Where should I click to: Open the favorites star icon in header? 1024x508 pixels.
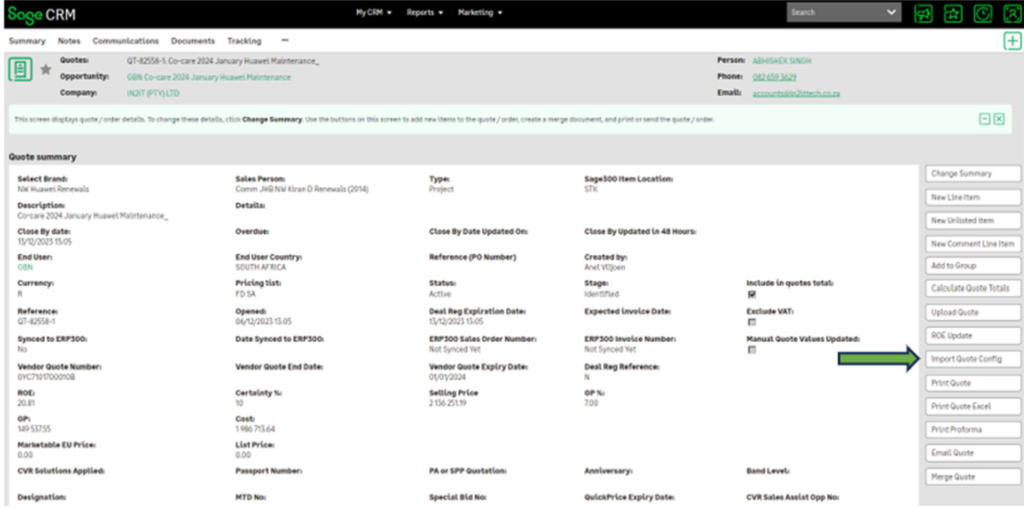(954, 13)
